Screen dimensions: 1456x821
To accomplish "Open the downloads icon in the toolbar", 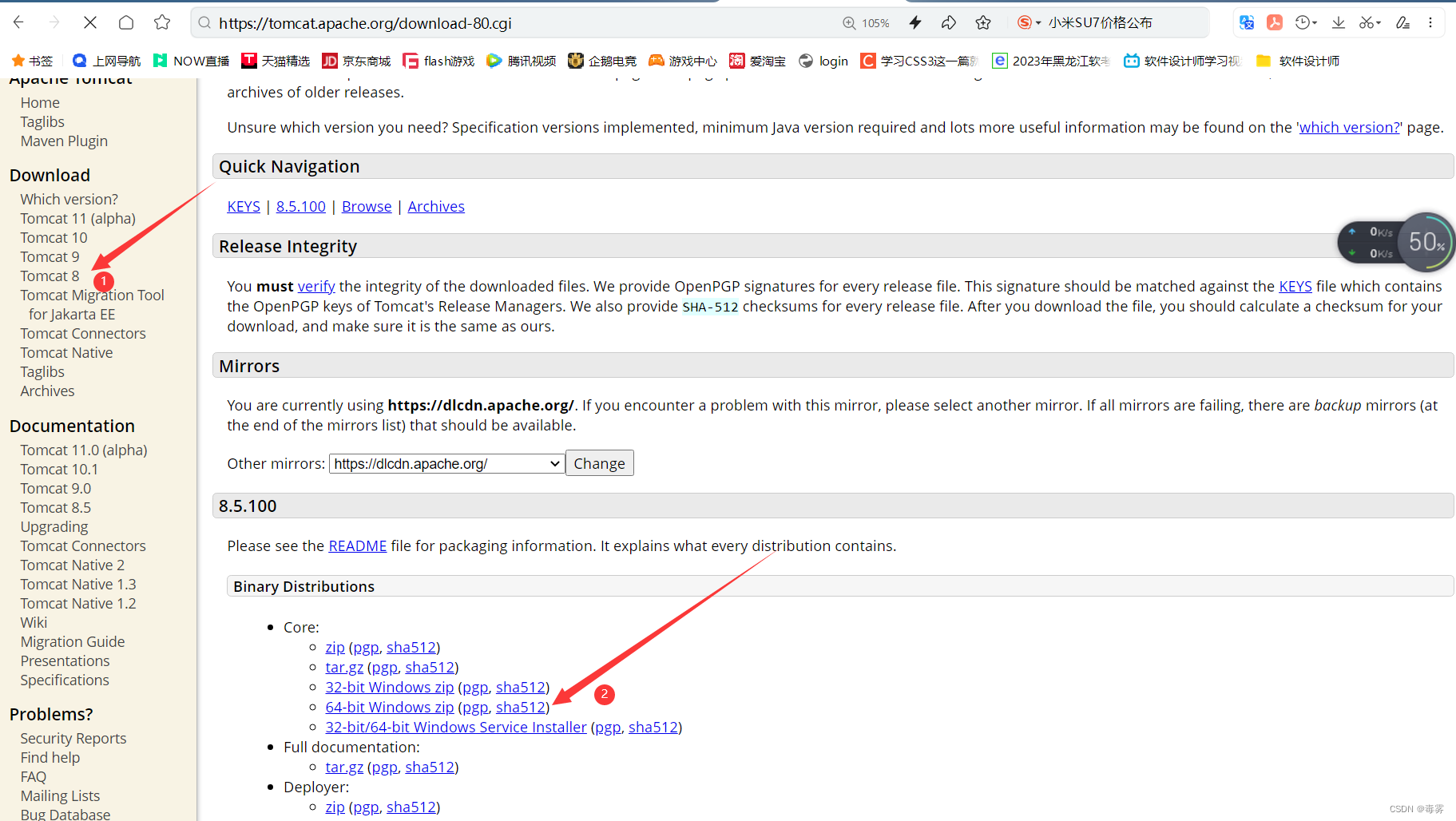I will [x=1339, y=23].
